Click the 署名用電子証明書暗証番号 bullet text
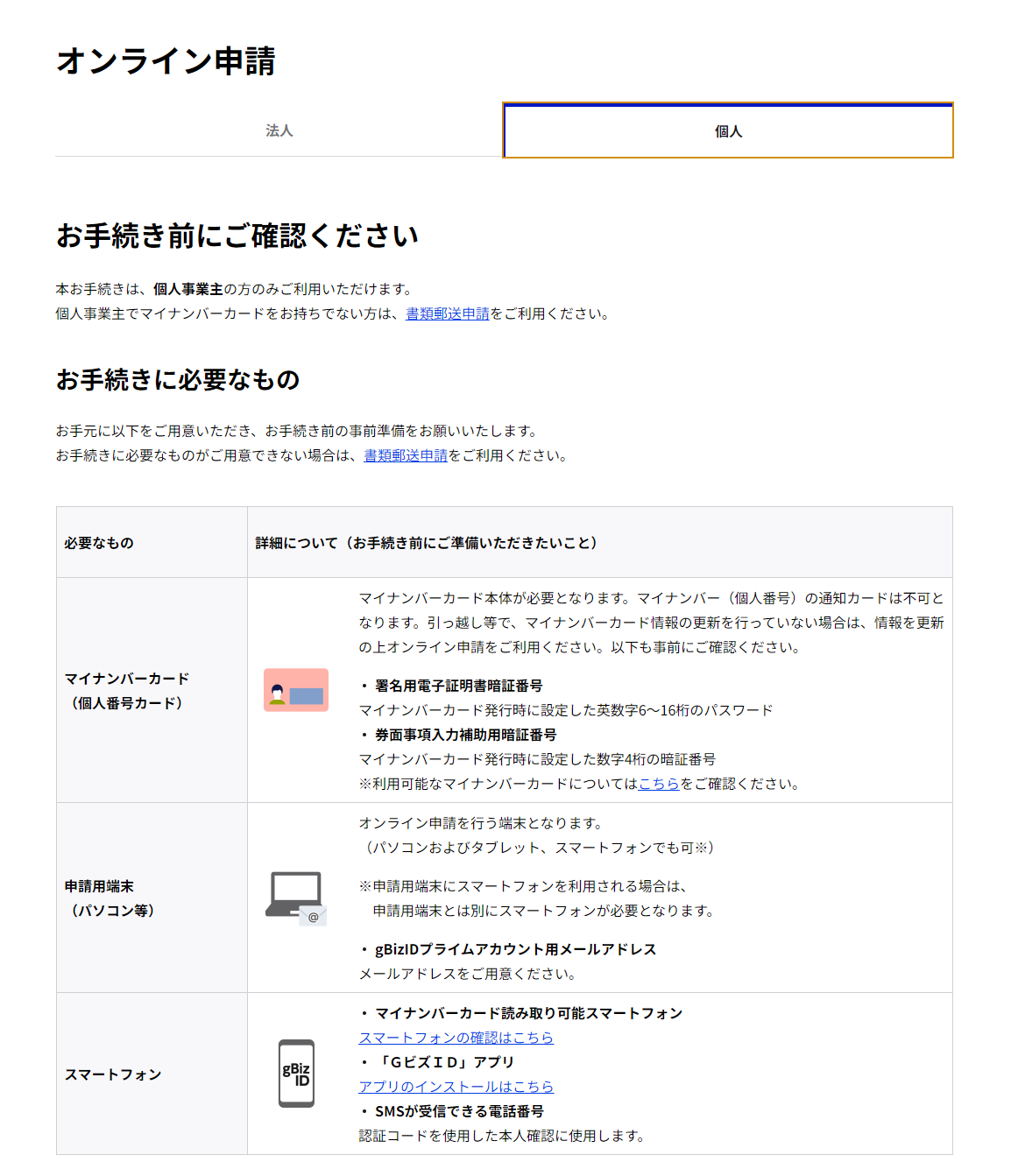The image size is (1018, 1176). click(458, 686)
